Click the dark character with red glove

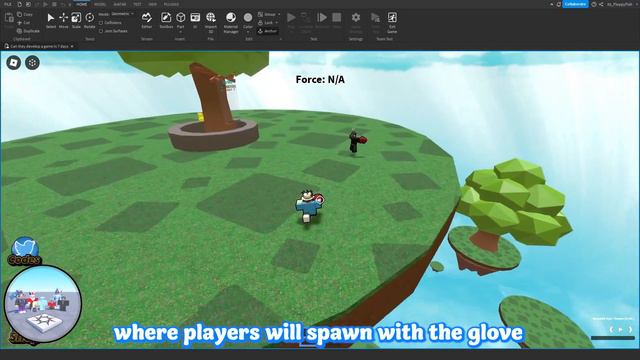pyautogui.click(x=357, y=142)
